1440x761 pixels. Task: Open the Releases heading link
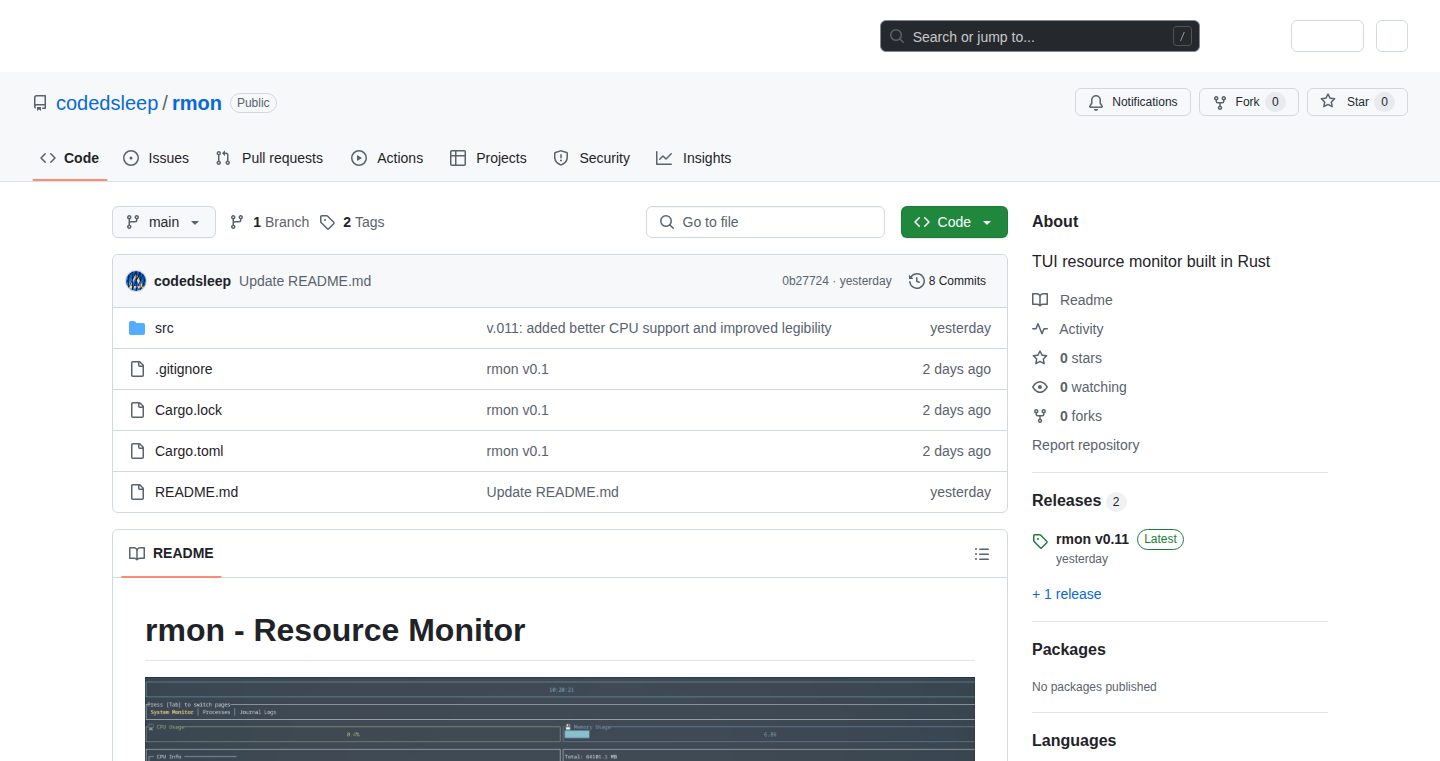click(x=1079, y=501)
